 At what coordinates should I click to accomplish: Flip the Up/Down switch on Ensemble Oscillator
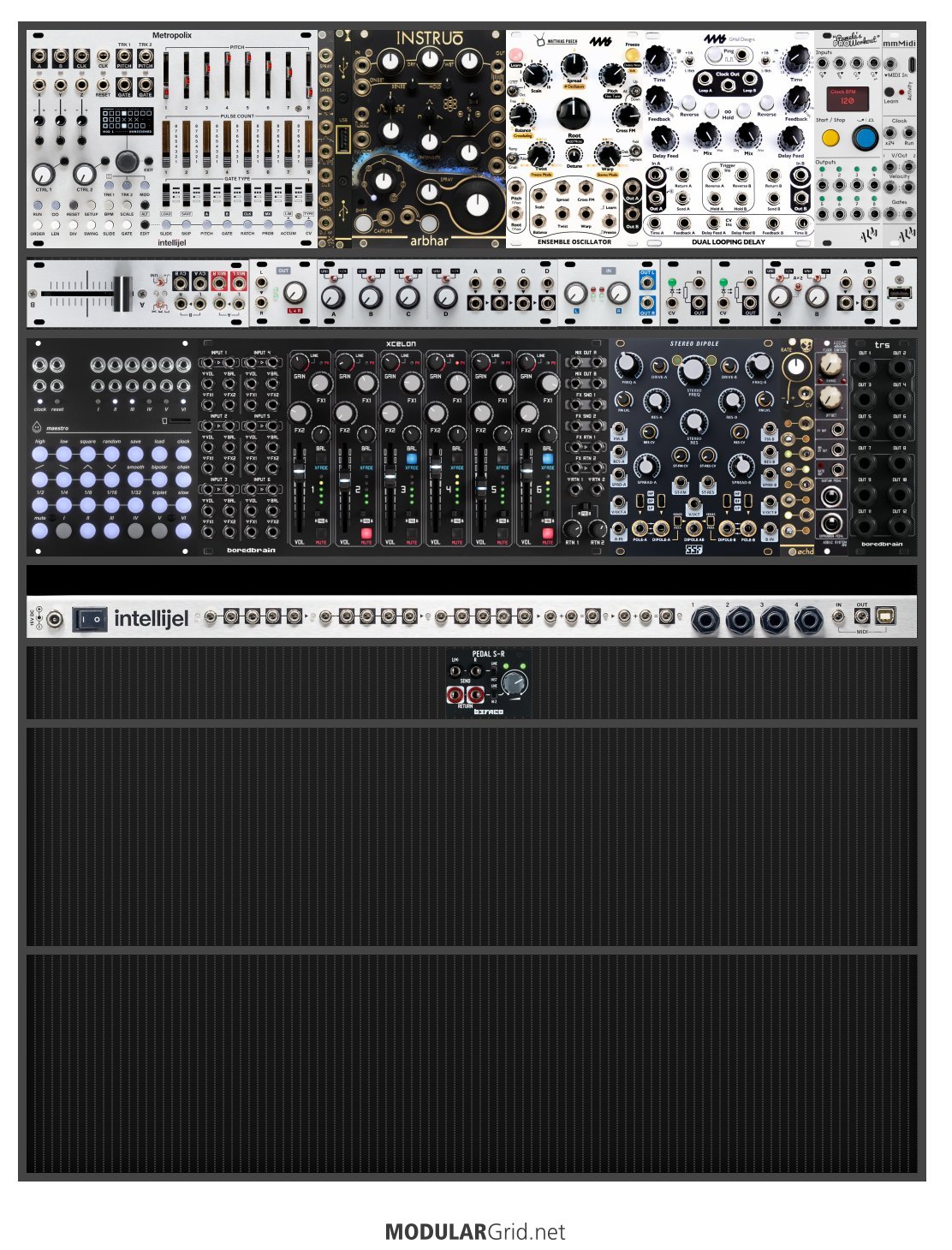pyautogui.click(x=636, y=91)
